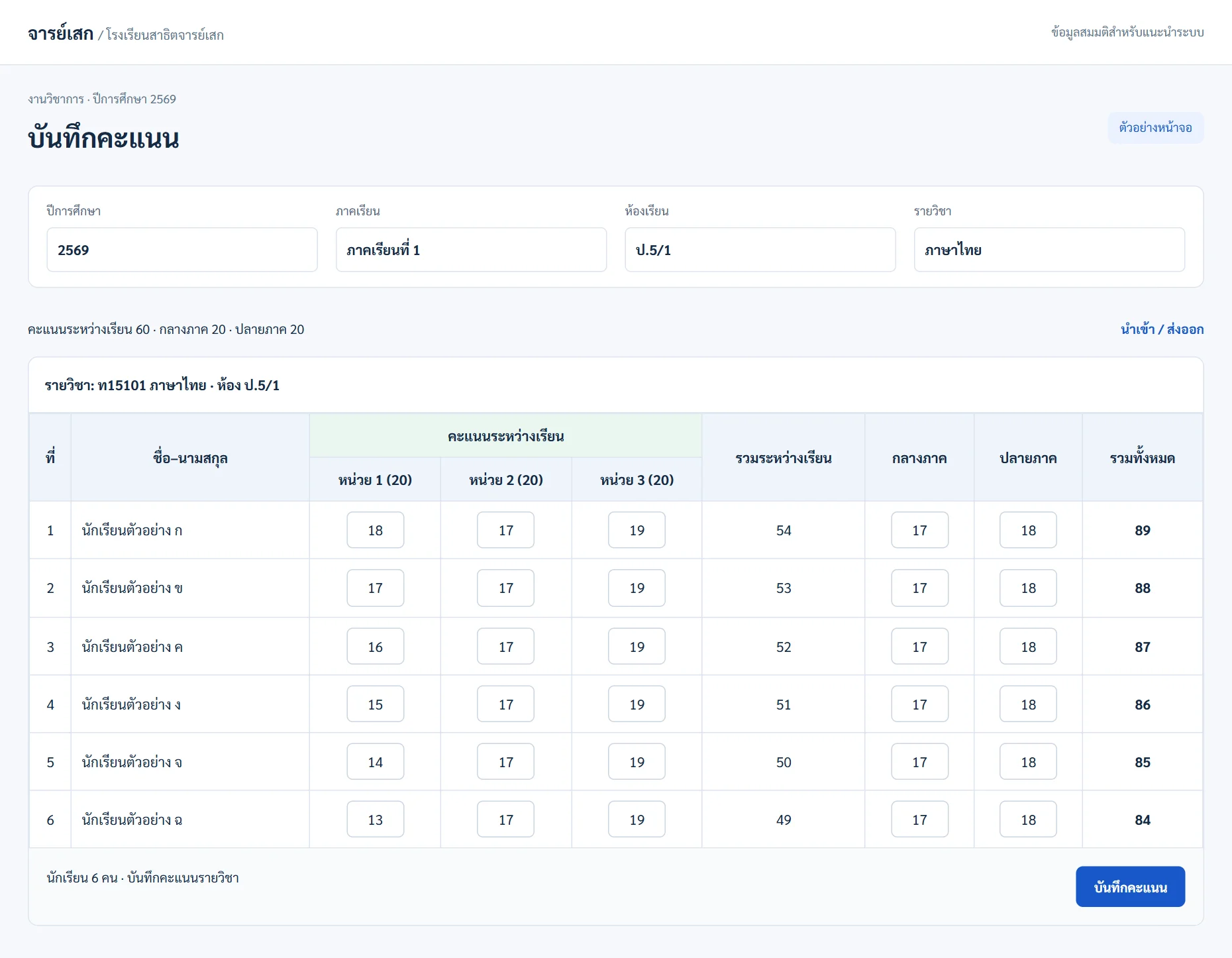Open the ห้องเรียน ป.5/1 dropdown
The width and height of the screenshot is (1232, 958).
tap(760, 250)
